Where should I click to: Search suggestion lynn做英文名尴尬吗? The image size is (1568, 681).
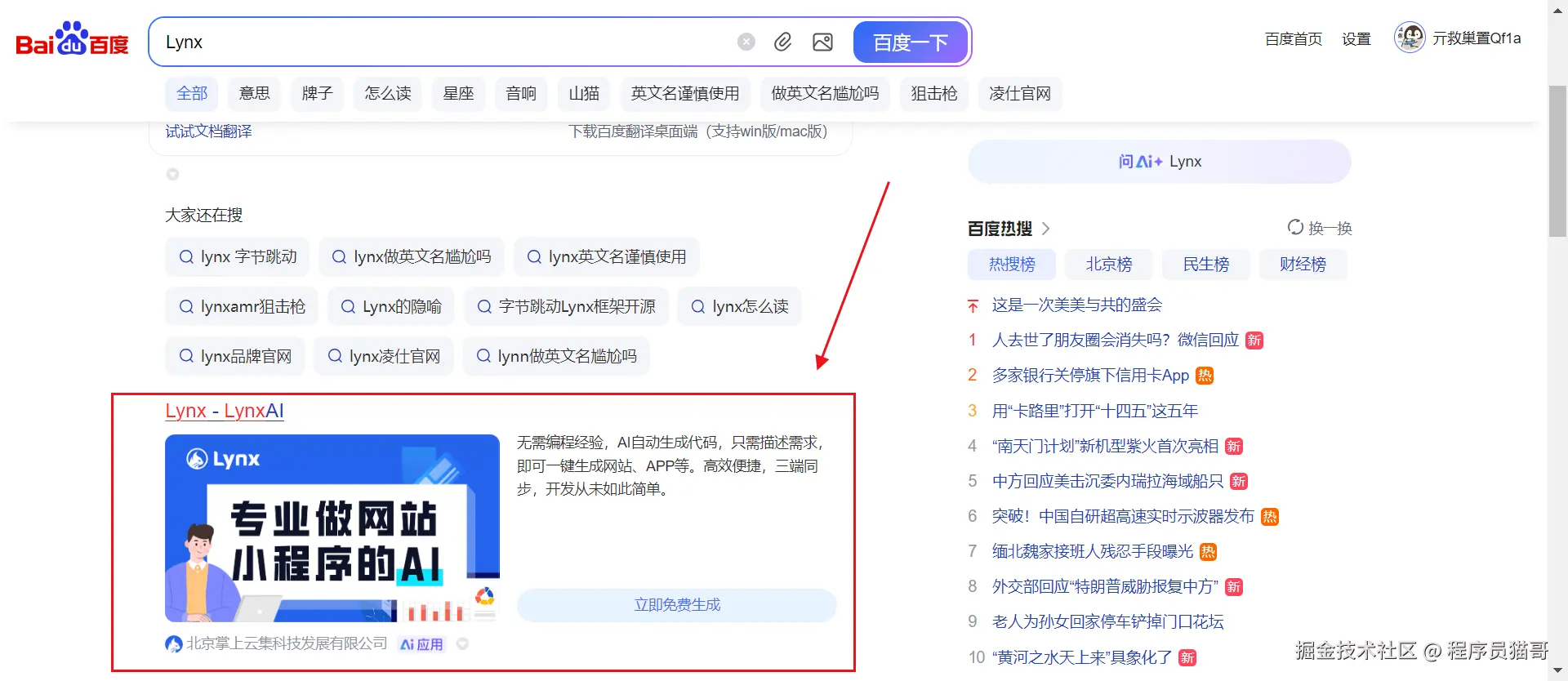[x=556, y=357]
